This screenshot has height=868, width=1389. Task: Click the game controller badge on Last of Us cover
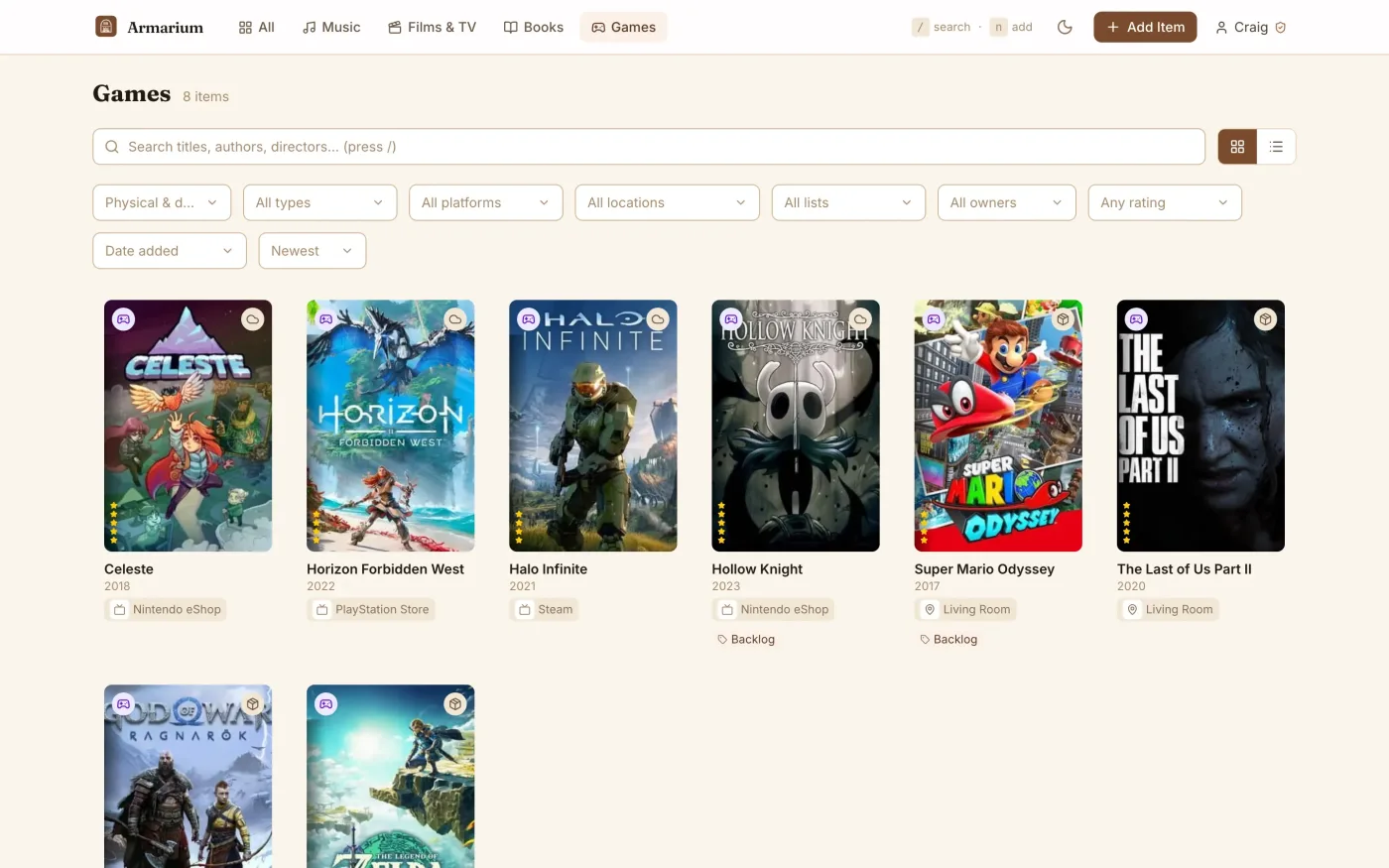point(1136,319)
